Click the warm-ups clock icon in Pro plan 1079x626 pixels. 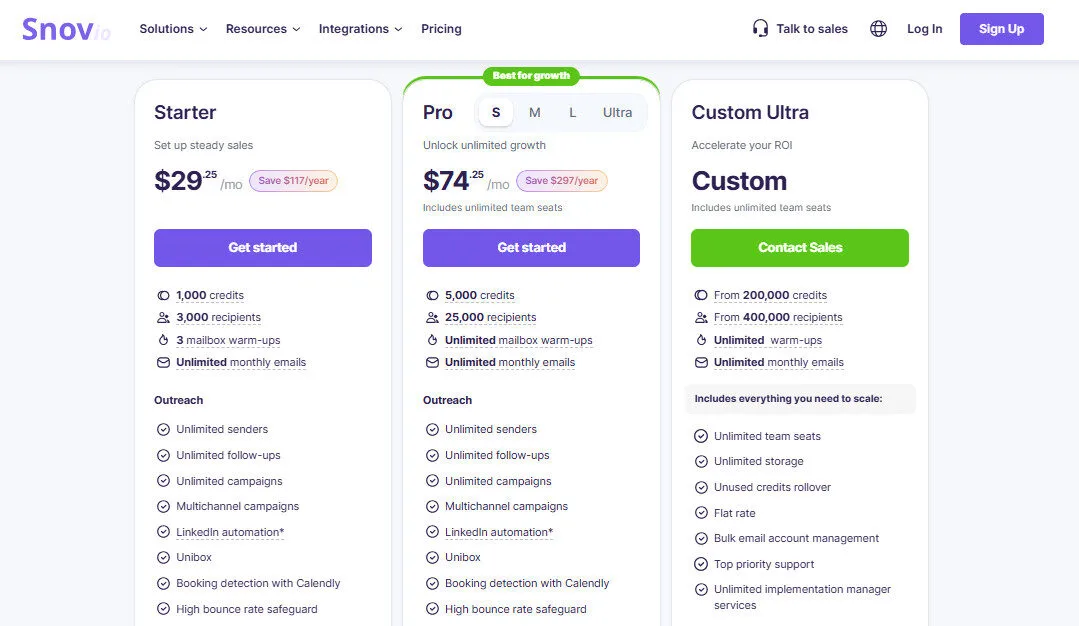point(430,340)
